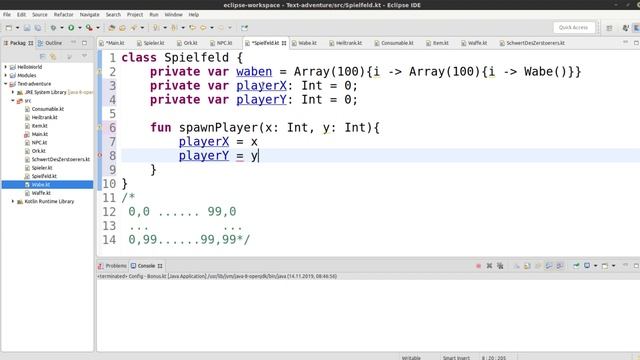
Task: Open the Debug dropdown arrow
Action: (x=62, y=28)
